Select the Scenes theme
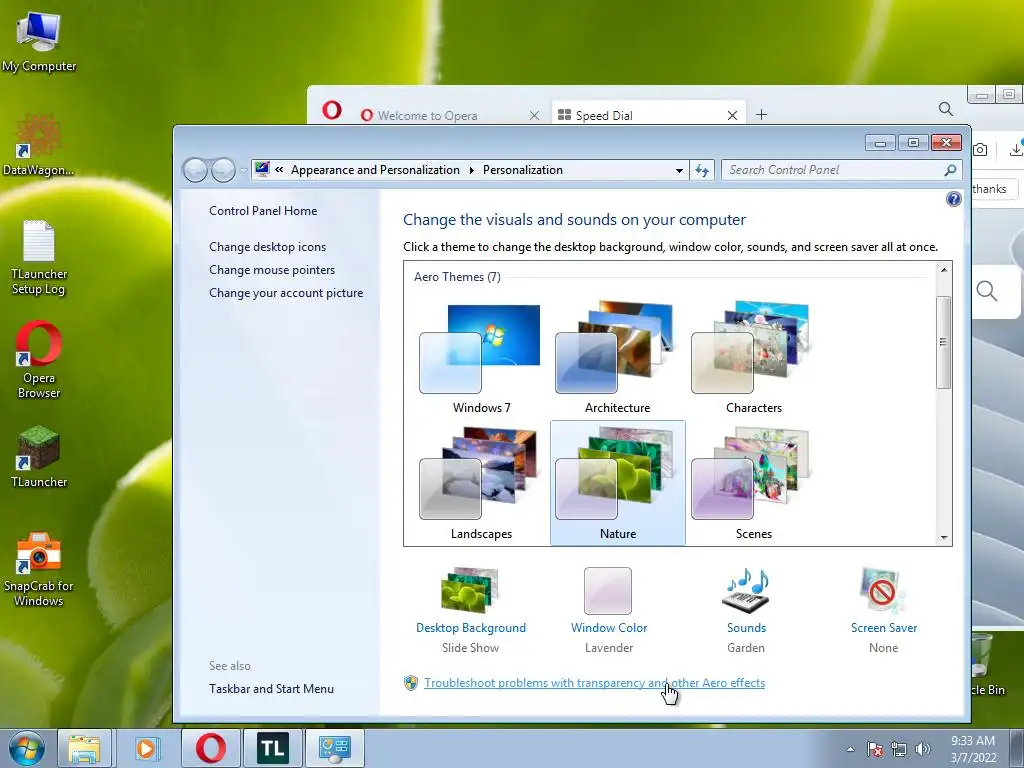Image resolution: width=1024 pixels, height=768 pixels. click(x=753, y=483)
